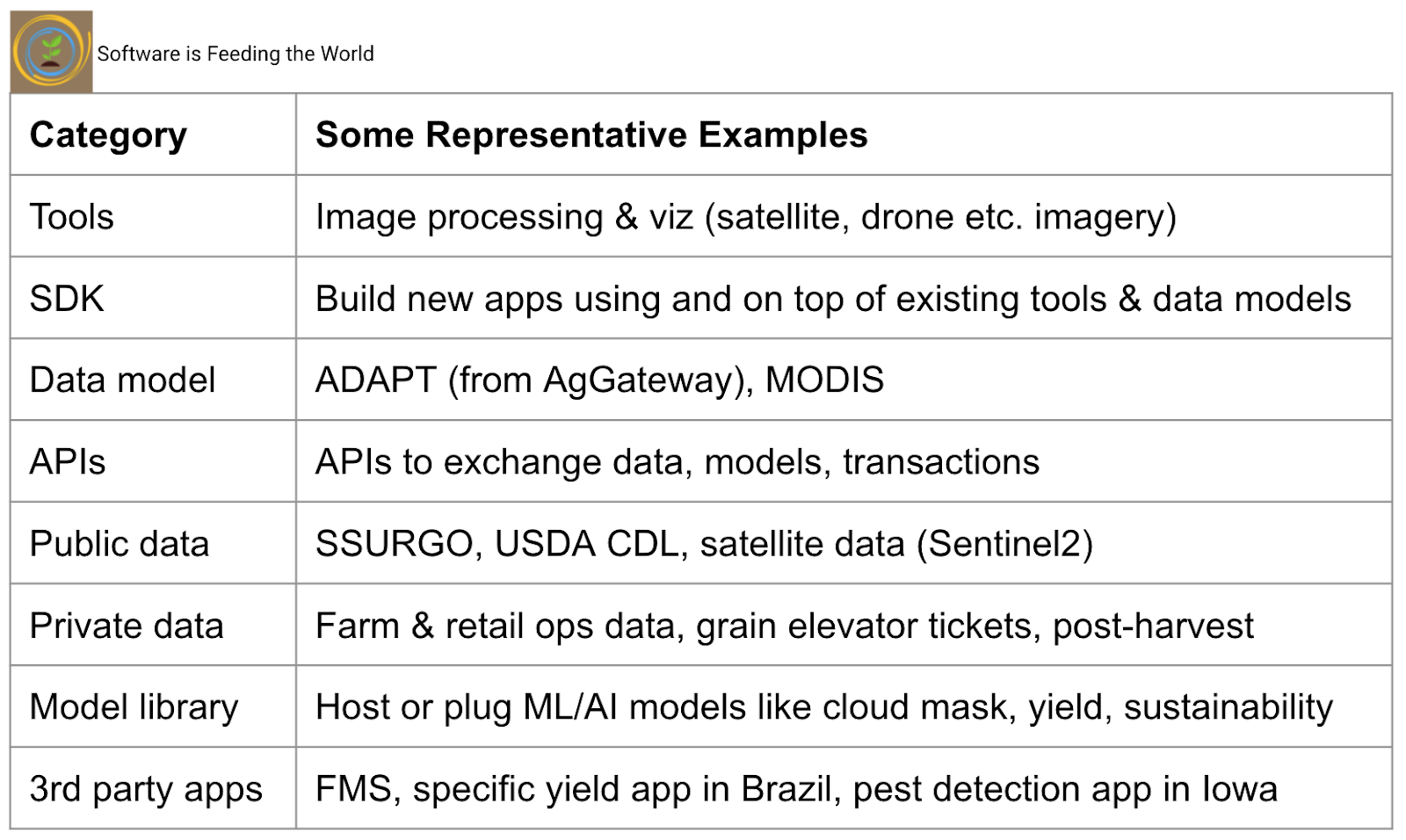The image size is (1406, 840).
Task: Click the "APIs" category cell
Action: click(68, 462)
